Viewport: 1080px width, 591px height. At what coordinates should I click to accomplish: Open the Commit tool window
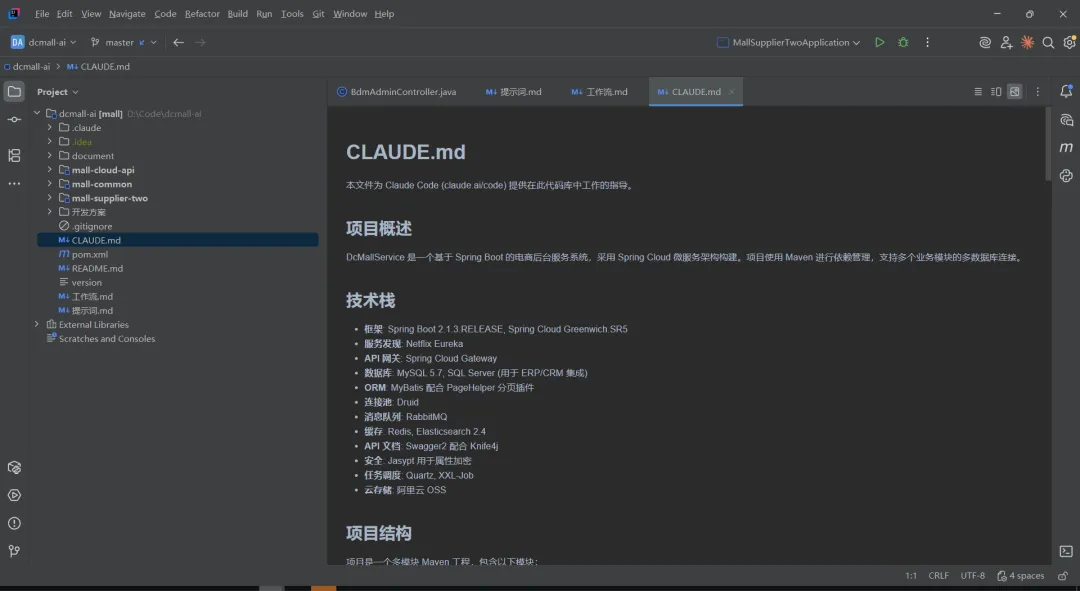click(14, 120)
